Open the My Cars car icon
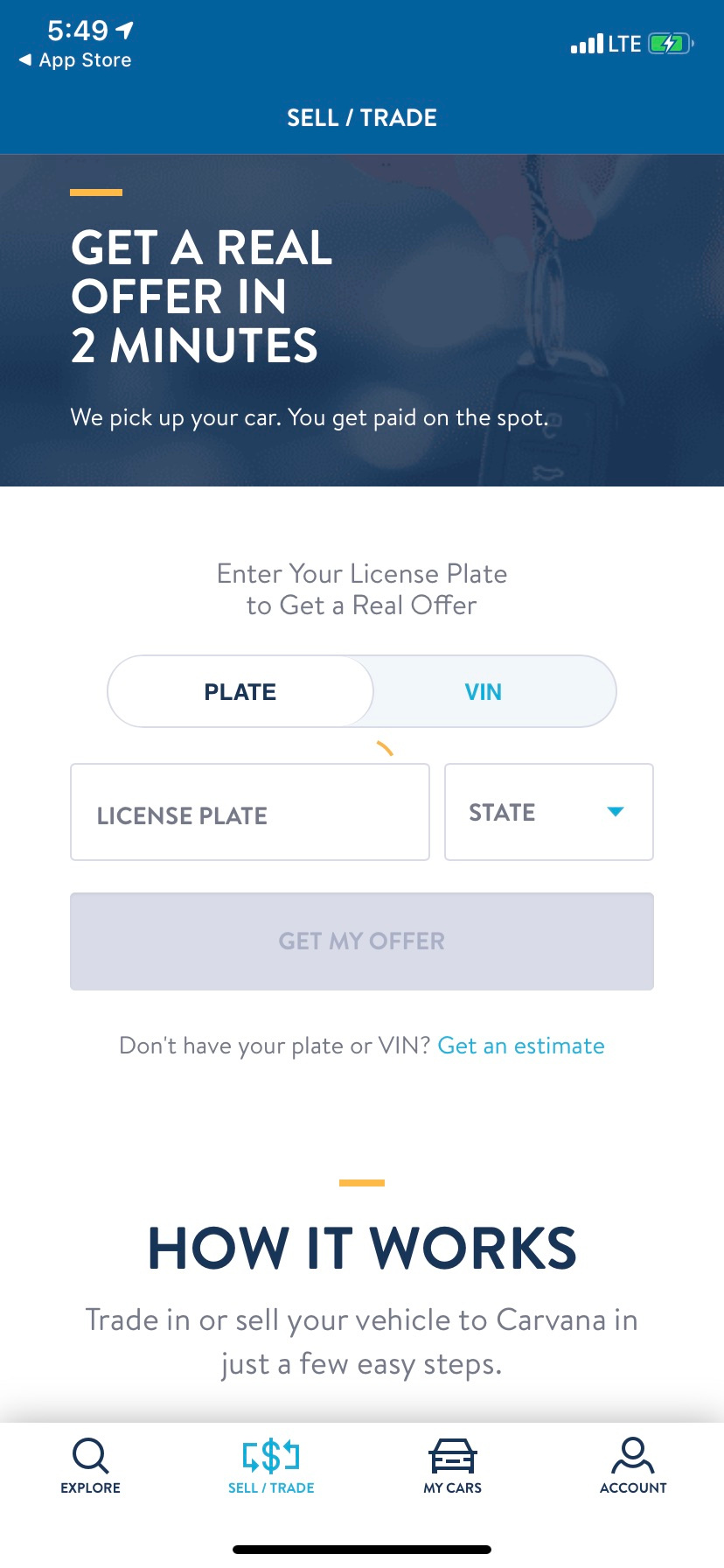The height and width of the screenshot is (1568, 724). tap(452, 1457)
